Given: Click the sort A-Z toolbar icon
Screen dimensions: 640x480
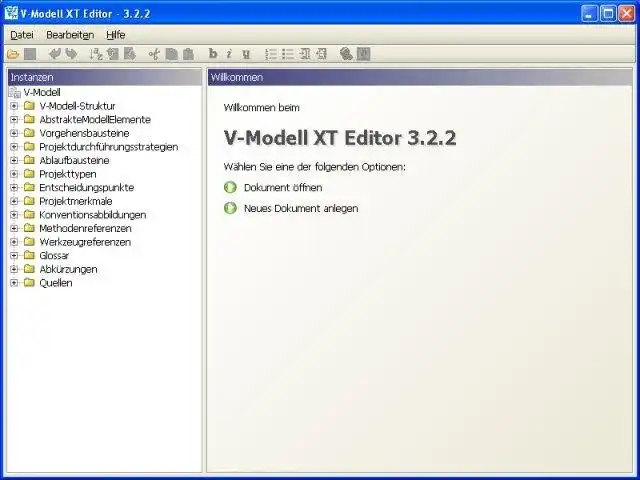Looking at the screenshot, I should 96,54.
